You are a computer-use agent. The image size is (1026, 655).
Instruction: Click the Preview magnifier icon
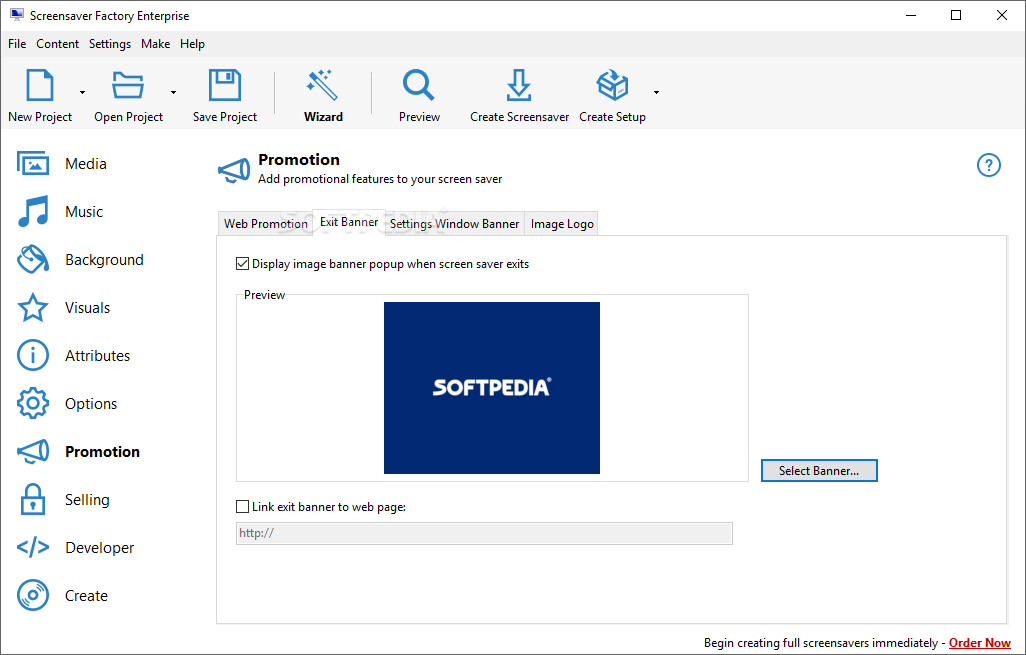tap(419, 85)
